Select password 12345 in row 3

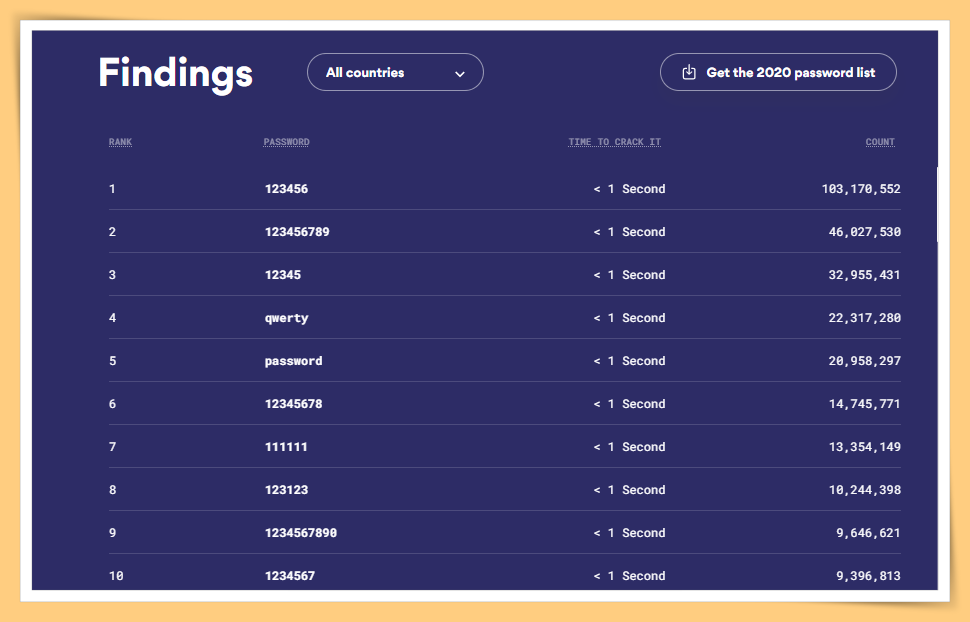coord(283,275)
